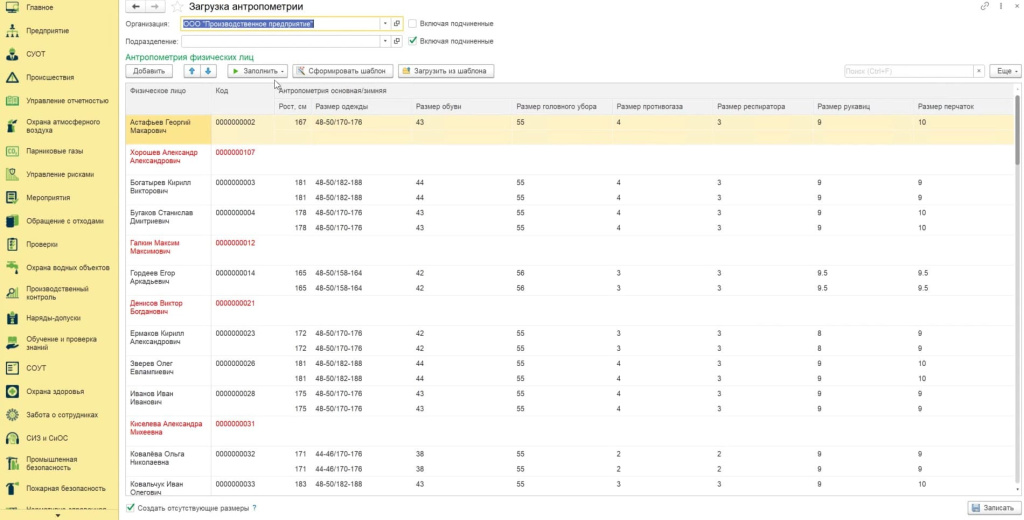Open the Подразделение field's linked record
Screen dimensions: 1024x520
396,41
